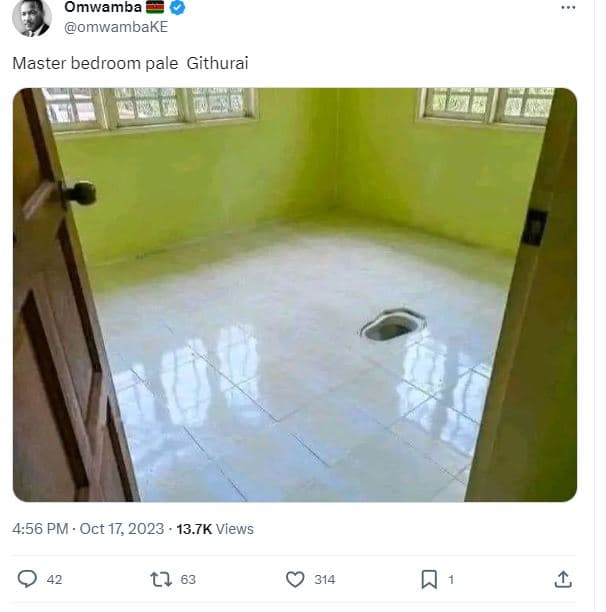This screenshot has height=612, width=606.
Task: Click the squat toilet in the photo
Action: 392,325
